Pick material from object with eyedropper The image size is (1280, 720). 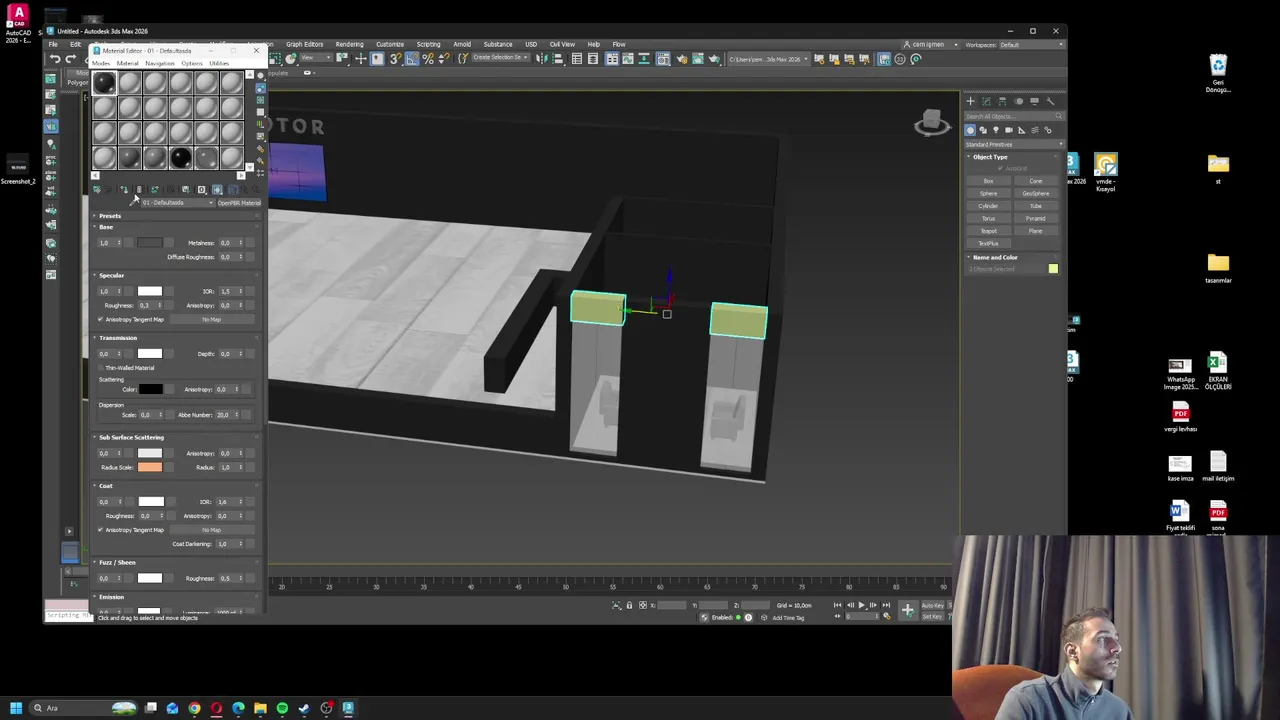click(x=134, y=203)
